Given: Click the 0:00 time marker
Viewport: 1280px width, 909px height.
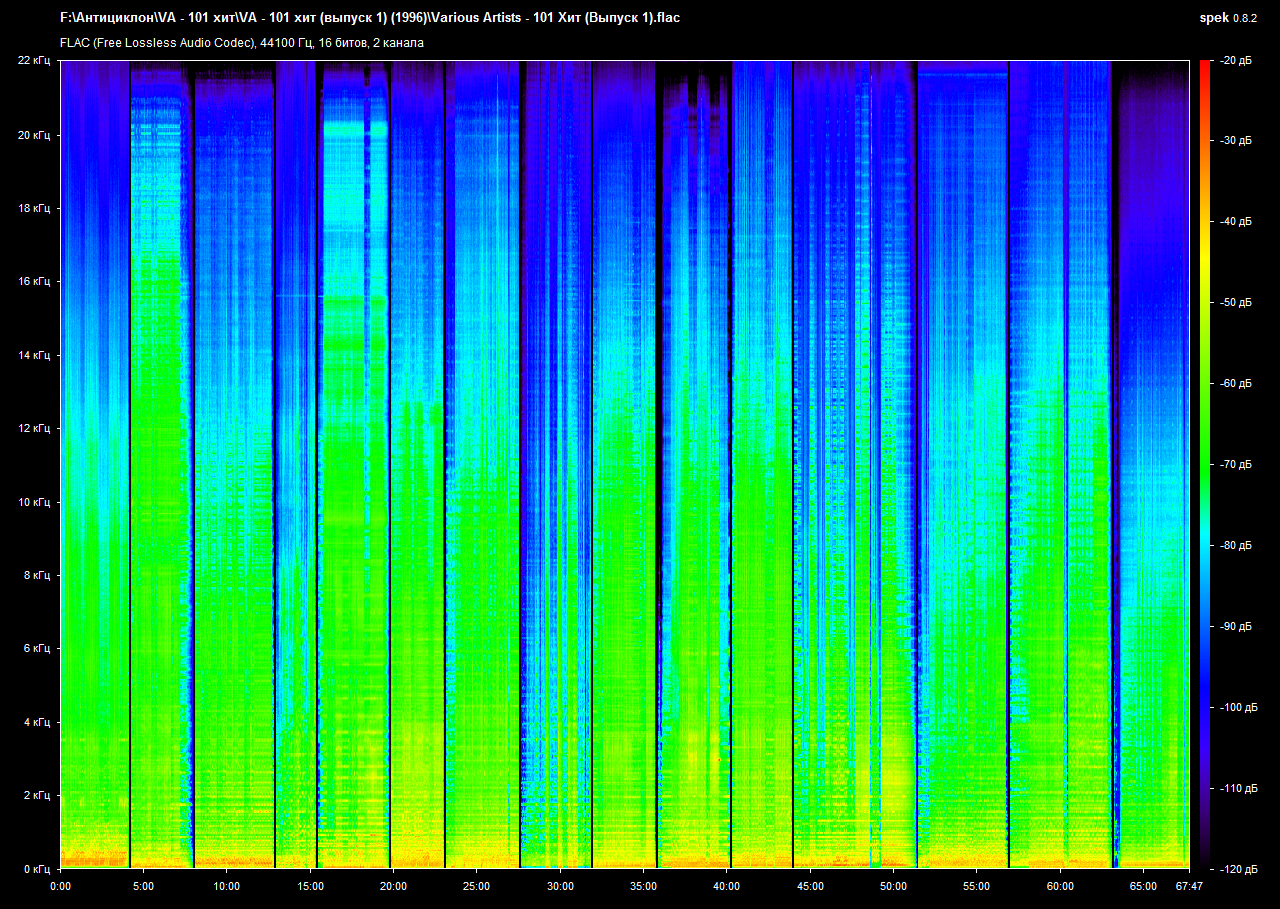Looking at the screenshot, I should coord(60,886).
